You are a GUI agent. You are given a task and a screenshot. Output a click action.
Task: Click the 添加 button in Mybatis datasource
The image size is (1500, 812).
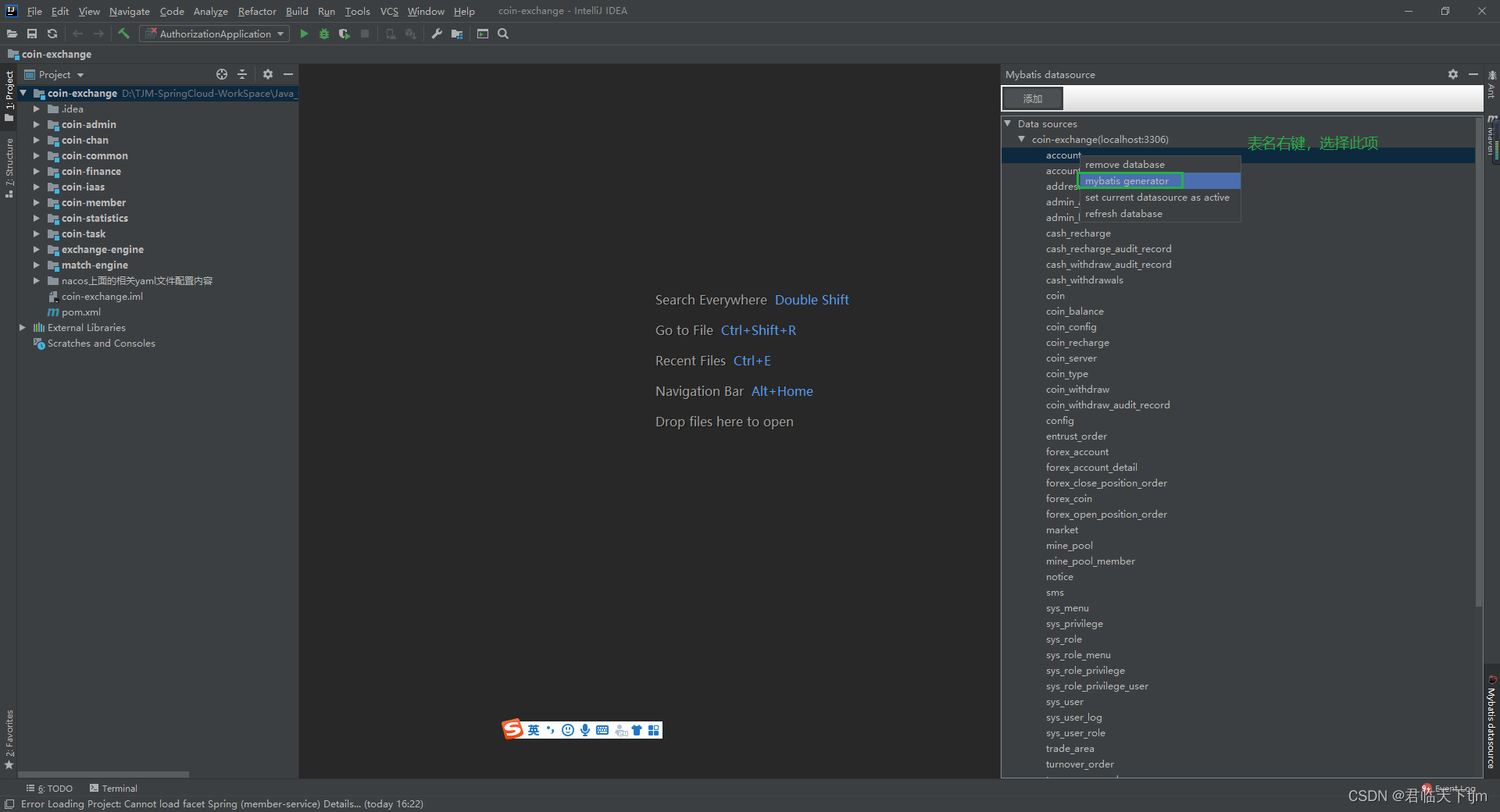[x=1031, y=98]
